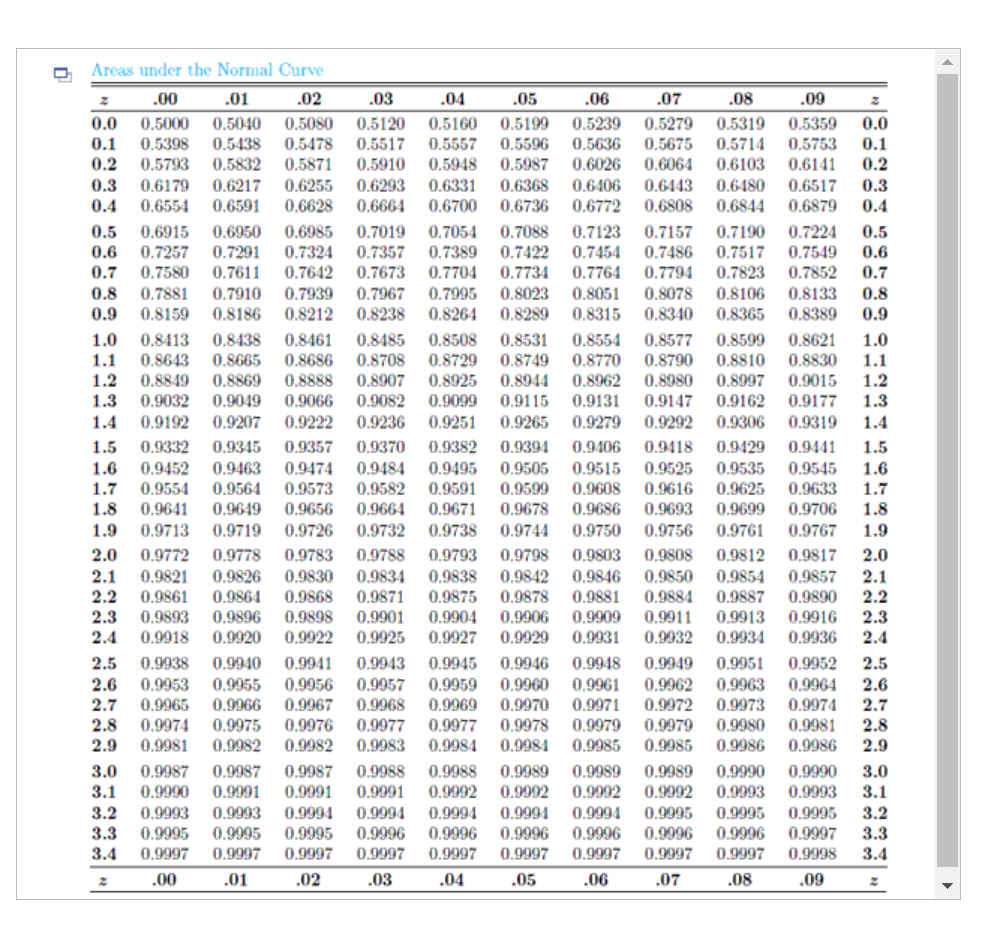Click the table value 0.5000
The image size is (999, 943).
(163, 123)
